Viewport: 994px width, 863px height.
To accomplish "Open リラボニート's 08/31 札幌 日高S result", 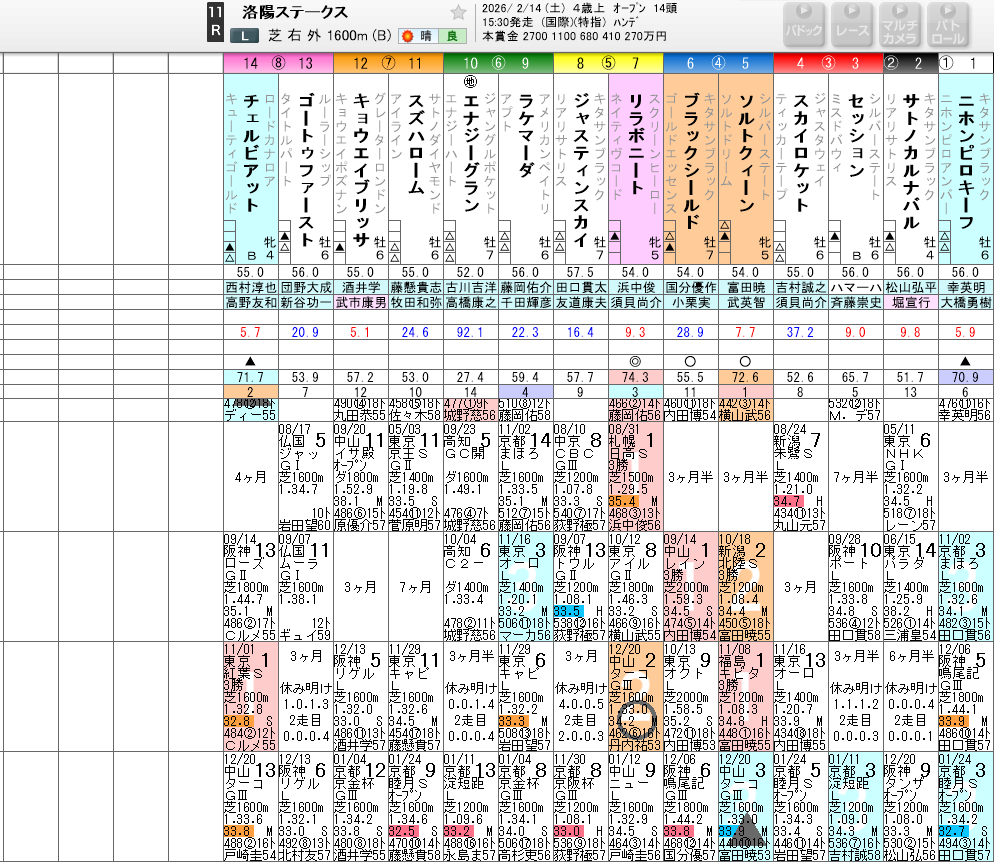I will (x=635, y=477).
